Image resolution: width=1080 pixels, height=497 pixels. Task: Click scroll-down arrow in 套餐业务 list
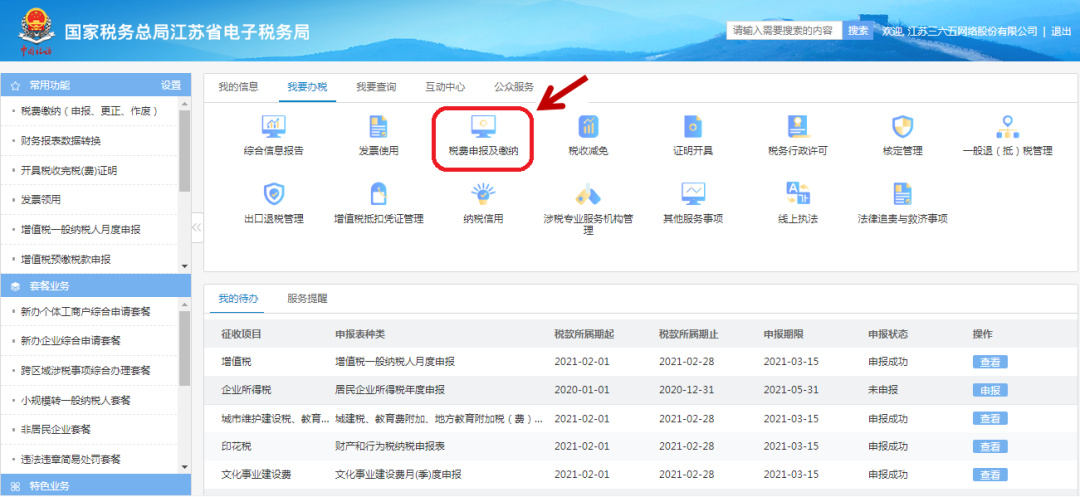pos(185,466)
